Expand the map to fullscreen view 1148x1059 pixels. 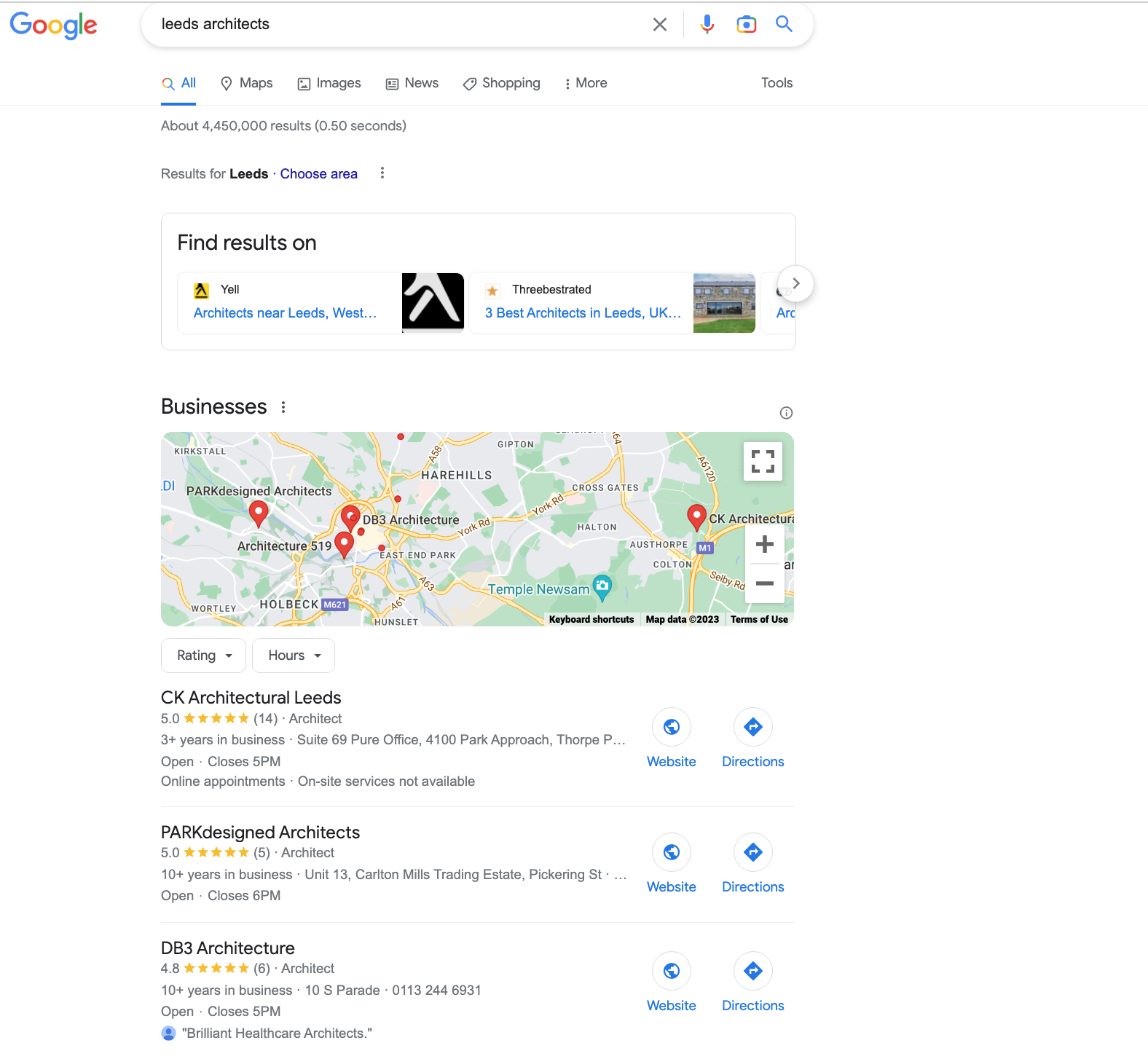pyautogui.click(x=763, y=461)
